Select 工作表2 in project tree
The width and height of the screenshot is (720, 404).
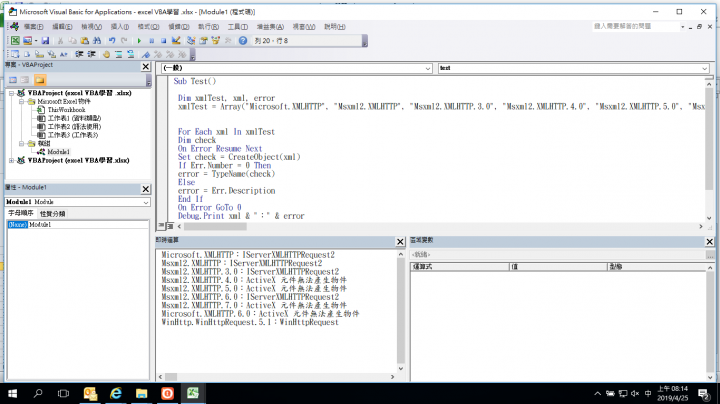(x=74, y=126)
